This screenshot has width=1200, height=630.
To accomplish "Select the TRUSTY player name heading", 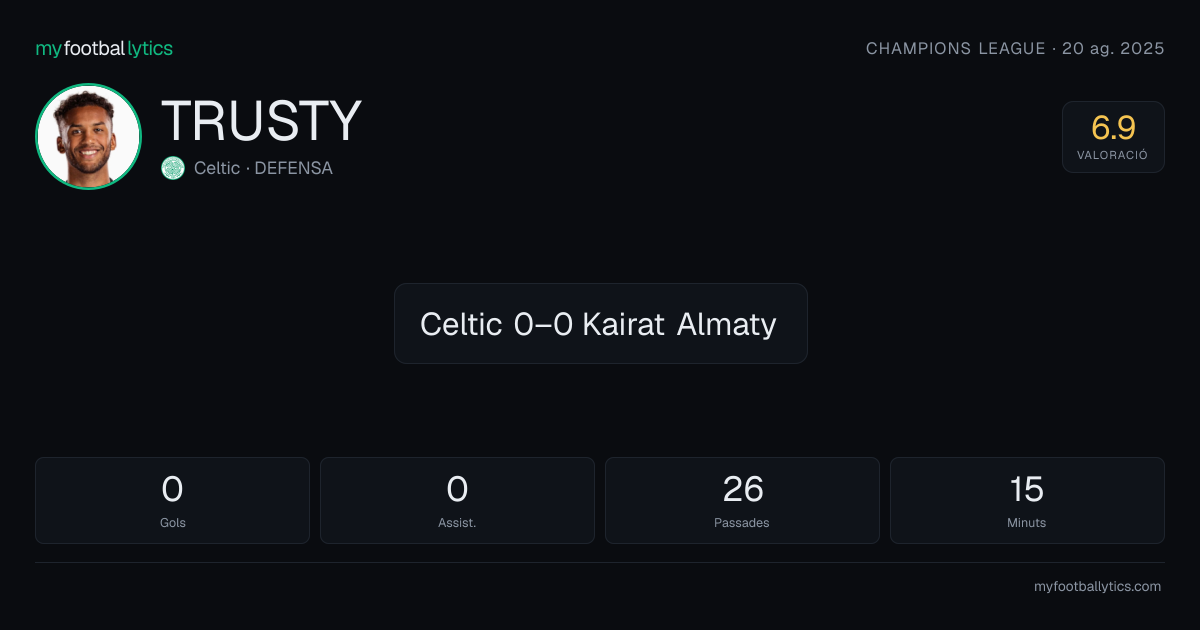I will (261, 121).
